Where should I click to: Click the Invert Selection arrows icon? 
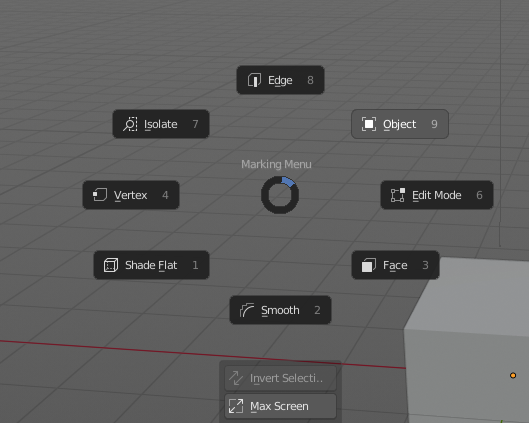[x=236, y=378]
